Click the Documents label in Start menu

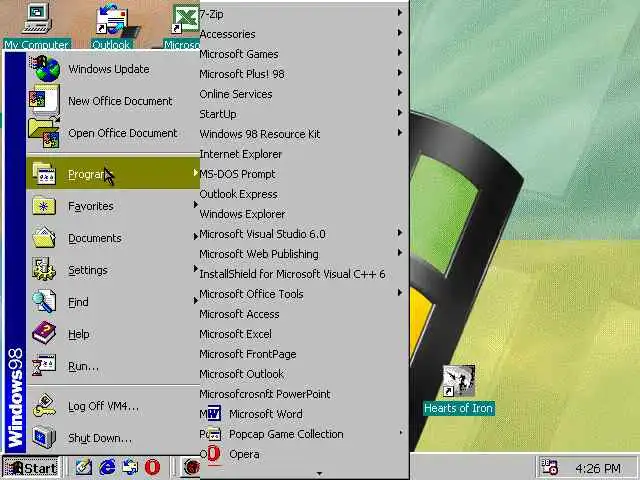(x=95, y=238)
